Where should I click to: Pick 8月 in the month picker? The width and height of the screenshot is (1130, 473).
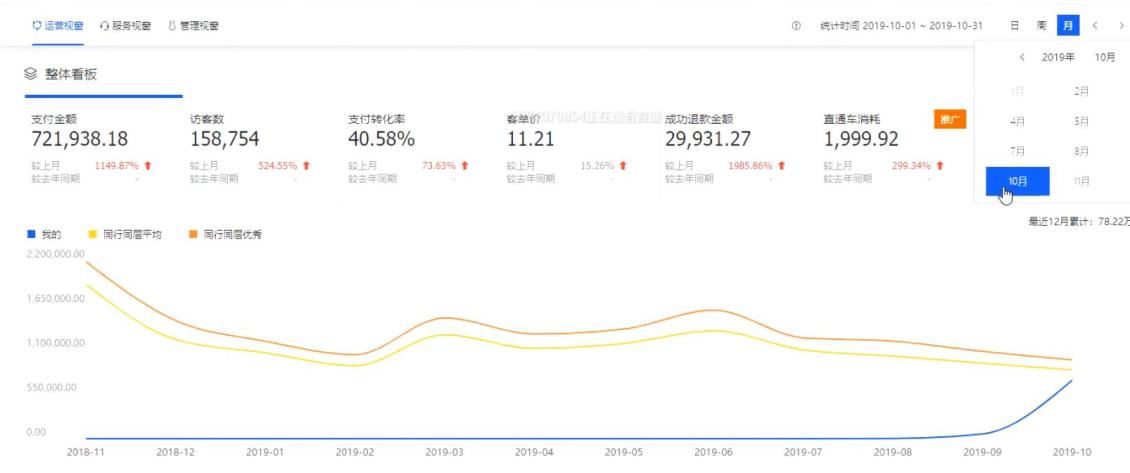[x=1081, y=151]
